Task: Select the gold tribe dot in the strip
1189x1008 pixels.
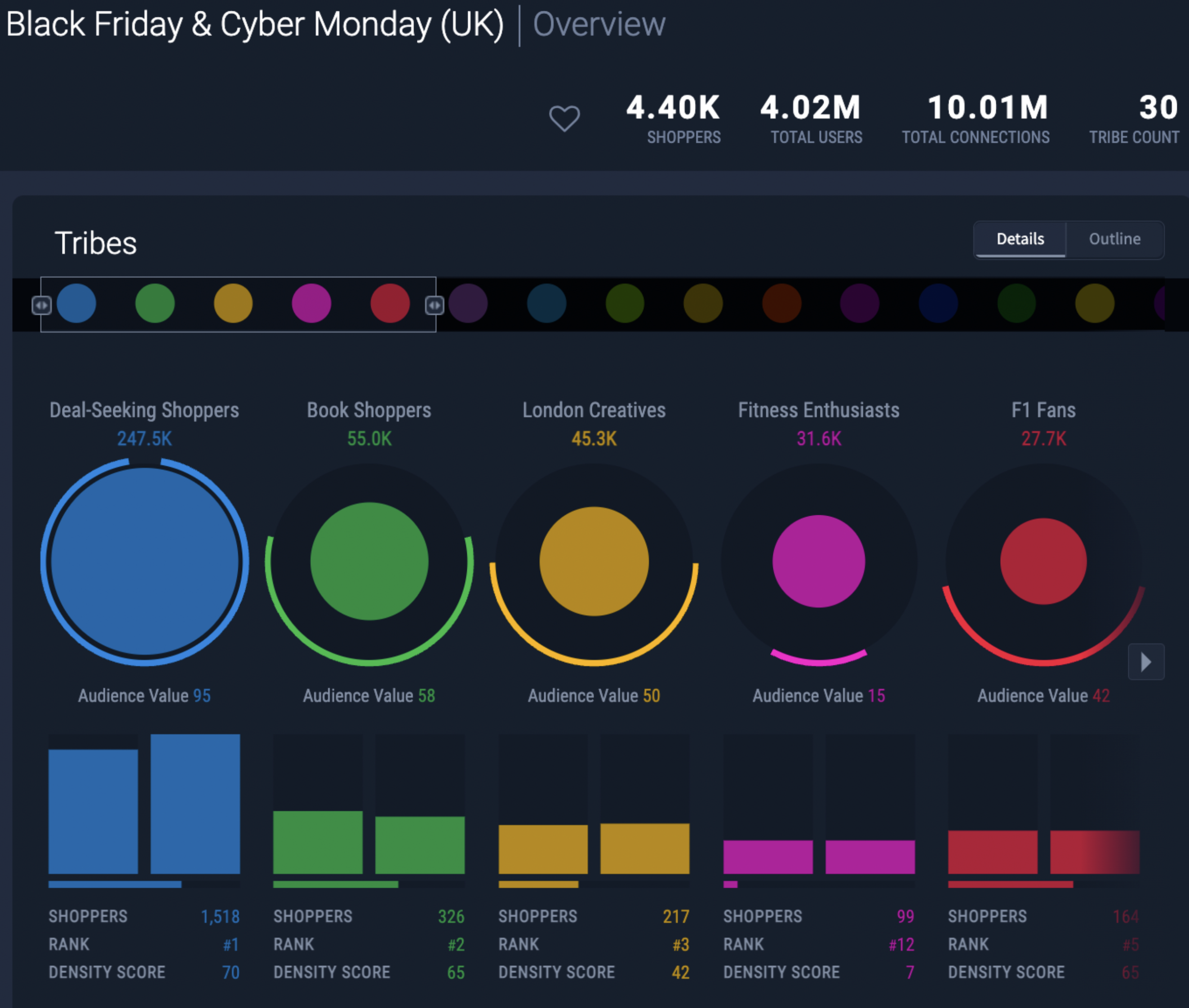Action: coord(233,303)
